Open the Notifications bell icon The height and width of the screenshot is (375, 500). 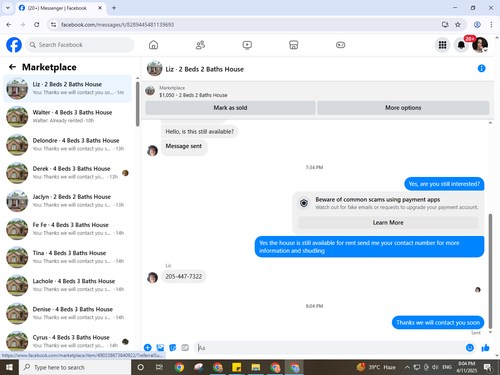pos(461,45)
